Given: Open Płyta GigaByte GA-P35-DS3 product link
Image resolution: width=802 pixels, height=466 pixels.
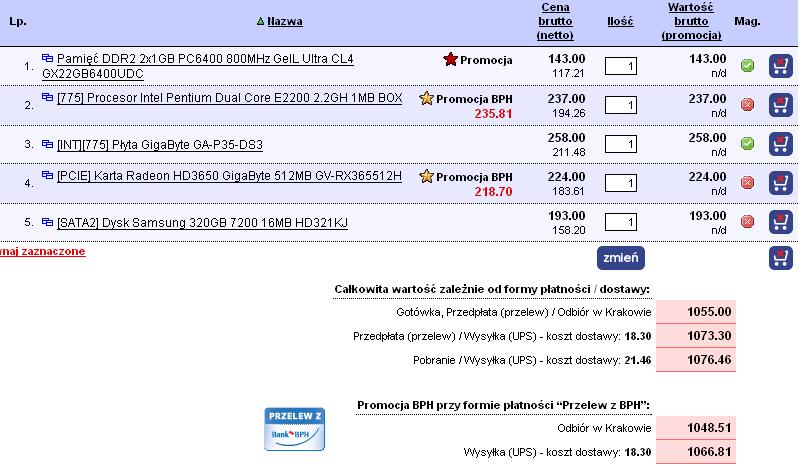Looking at the screenshot, I should pos(160,145).
